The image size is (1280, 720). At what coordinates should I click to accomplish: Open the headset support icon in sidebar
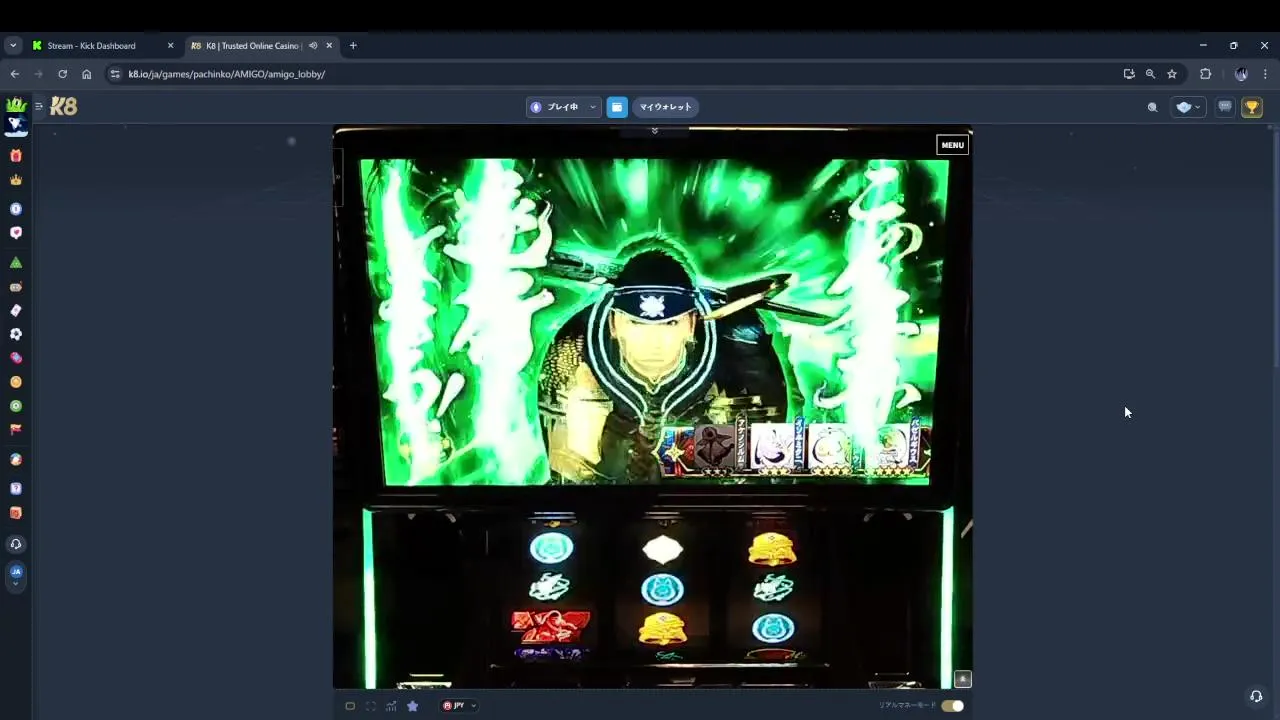[15, 544]
